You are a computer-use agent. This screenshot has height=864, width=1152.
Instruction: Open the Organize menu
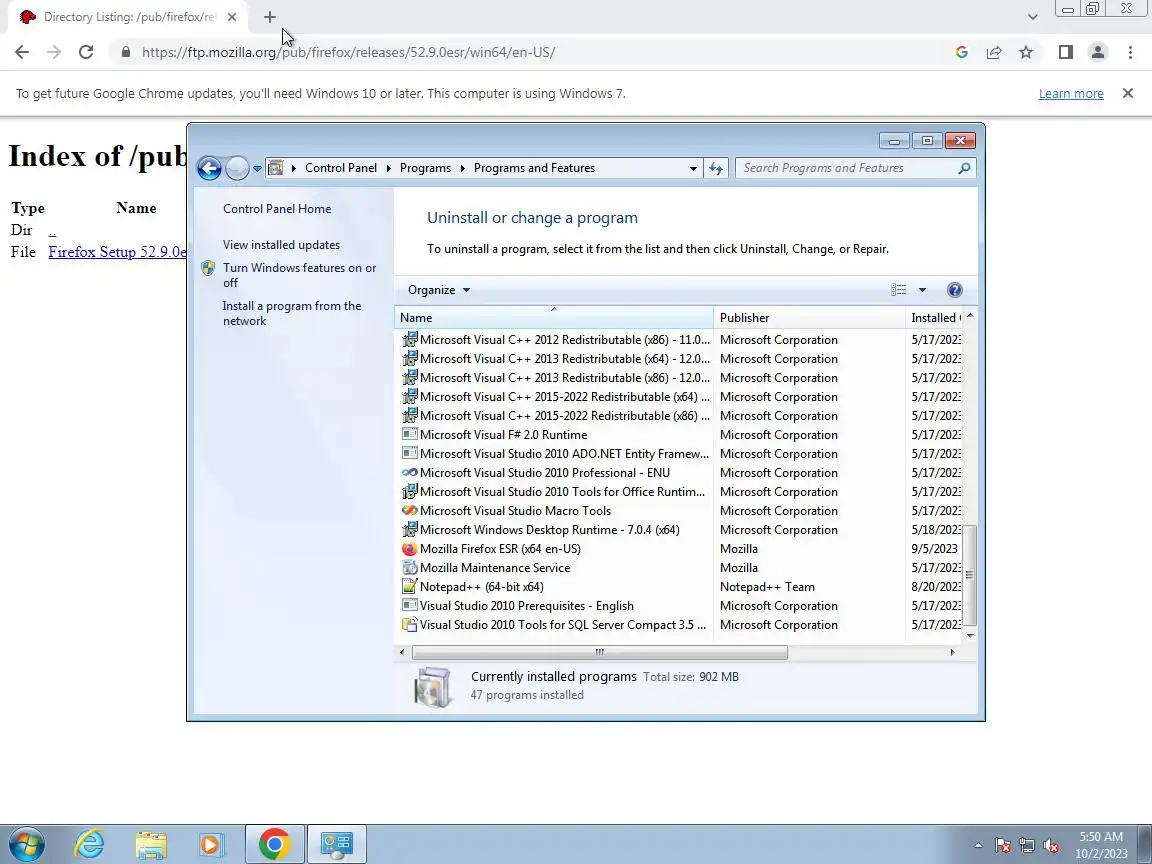click(439, 290)
